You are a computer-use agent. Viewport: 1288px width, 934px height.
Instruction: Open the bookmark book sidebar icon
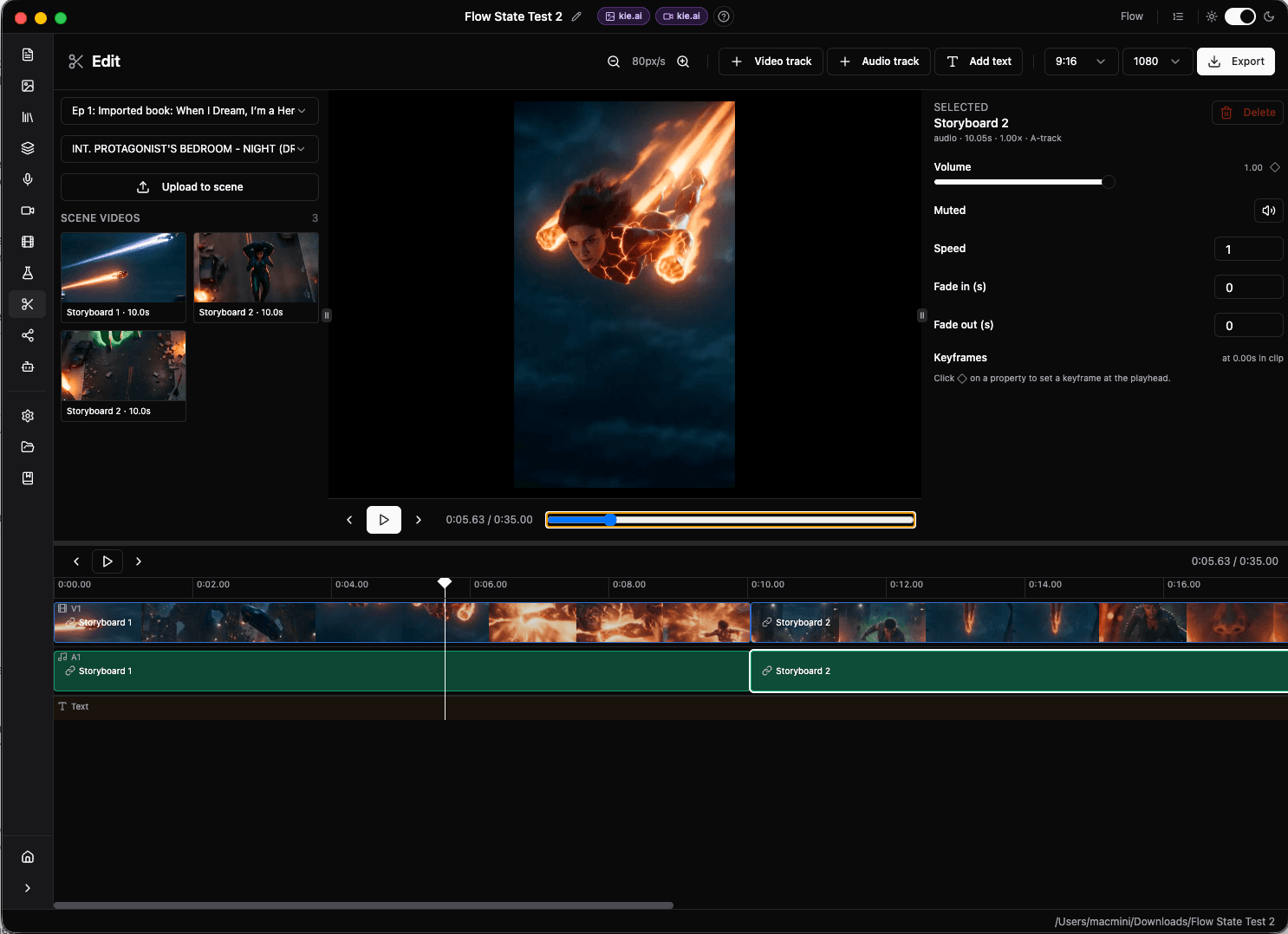coord(28,478)
